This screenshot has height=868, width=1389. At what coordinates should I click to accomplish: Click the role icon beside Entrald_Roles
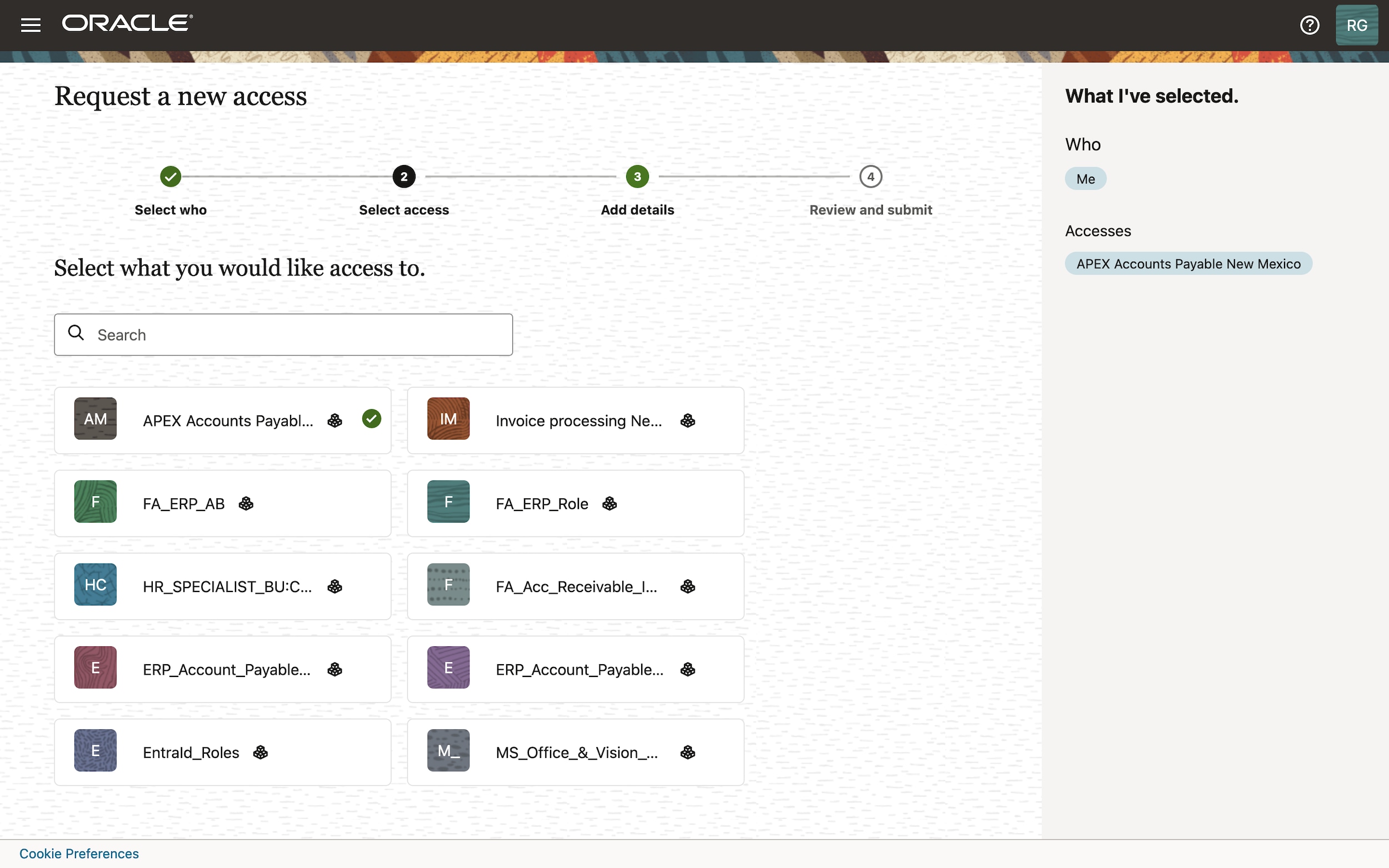pos(261,752)
